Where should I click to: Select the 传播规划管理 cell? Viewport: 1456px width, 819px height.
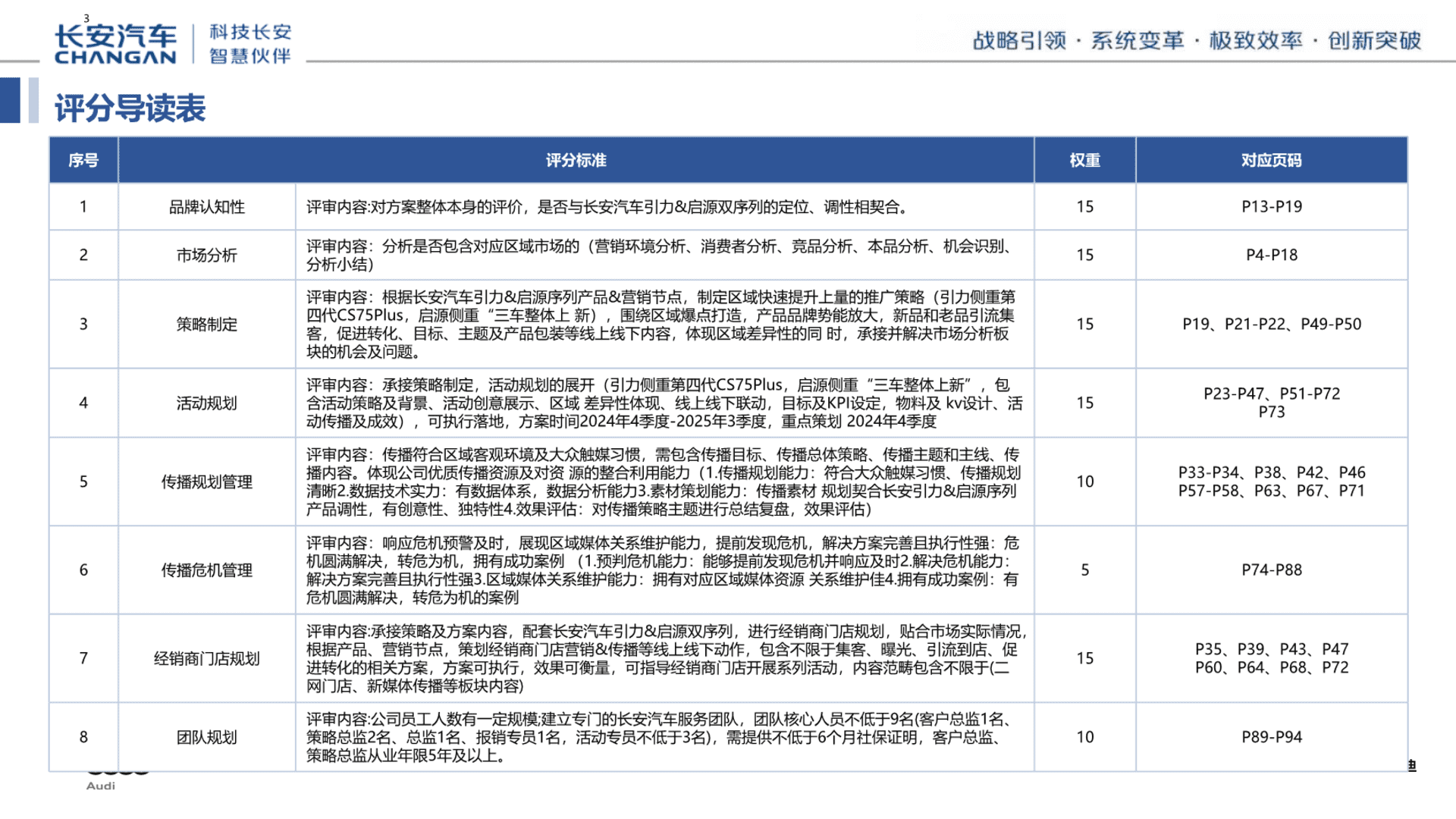click(x=207, y=482)
